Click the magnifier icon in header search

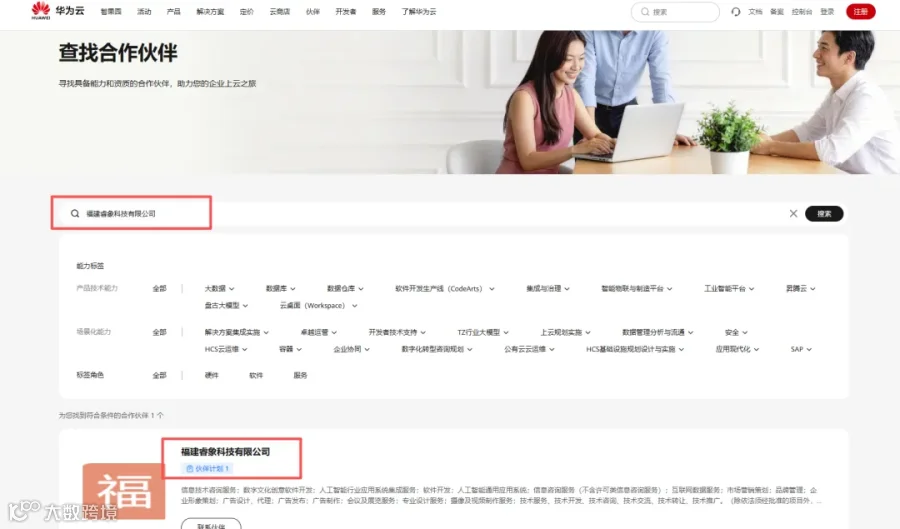point(645,11)
